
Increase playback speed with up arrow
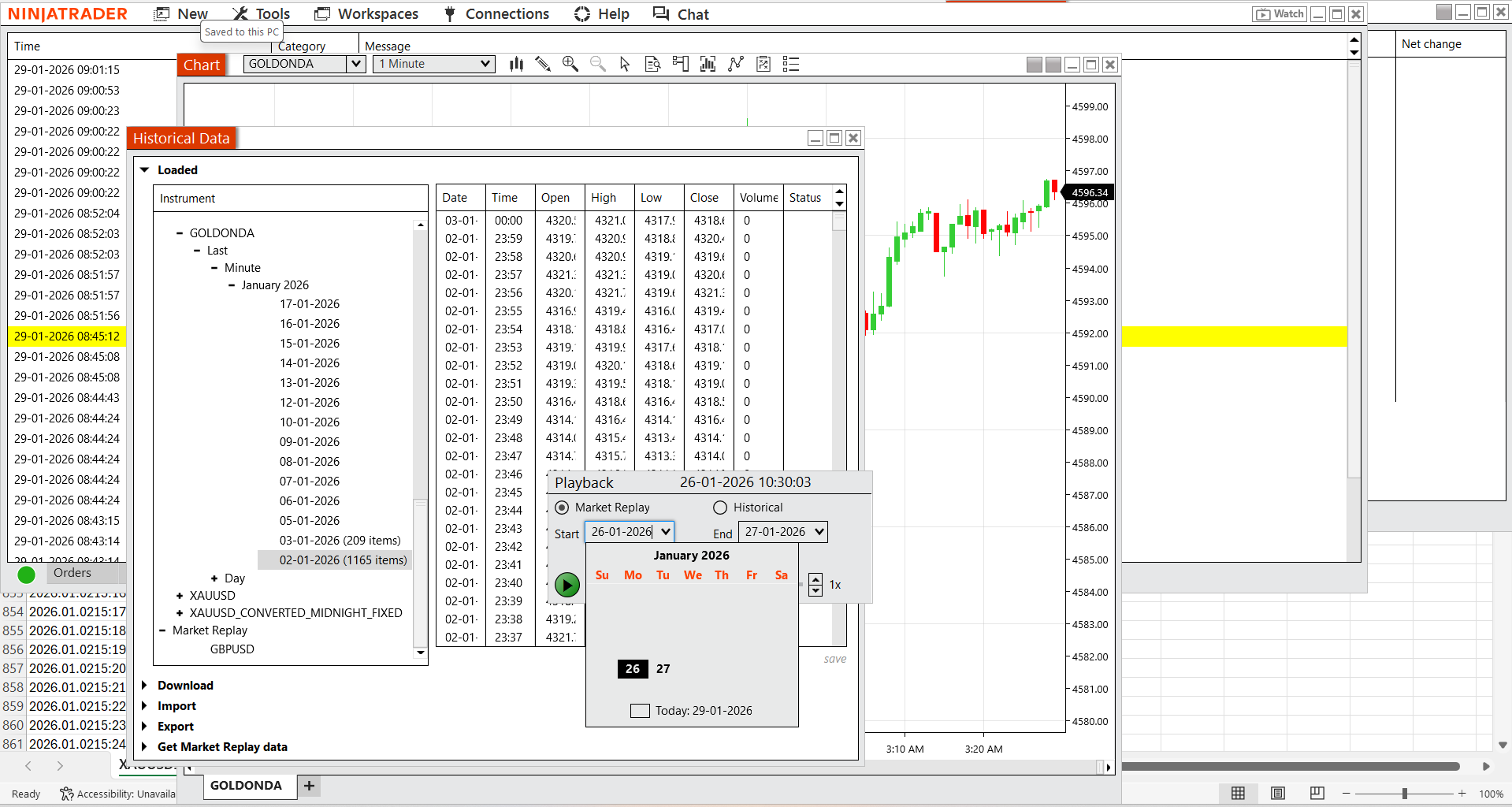click(x=815, y=580)
